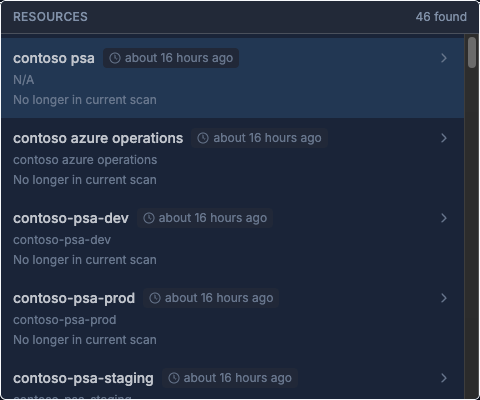The width and height of the screenshot is (480, 400).
Task: Click gray contoso-psa-prod subtitle
Action: [65, 320]
